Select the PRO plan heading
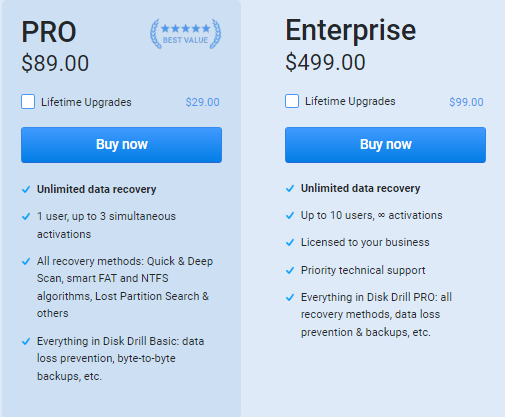505x417 pixels. pos(49,32)
